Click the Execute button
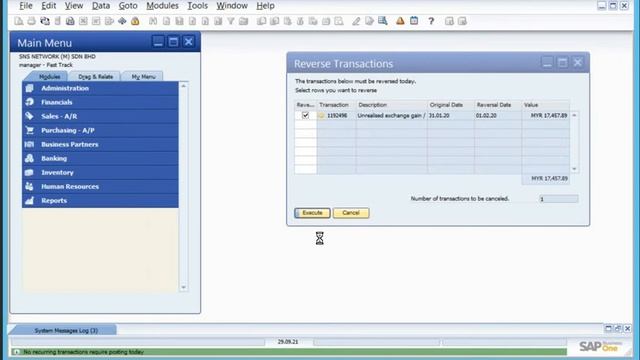640x360 pixels. point(312,213)
